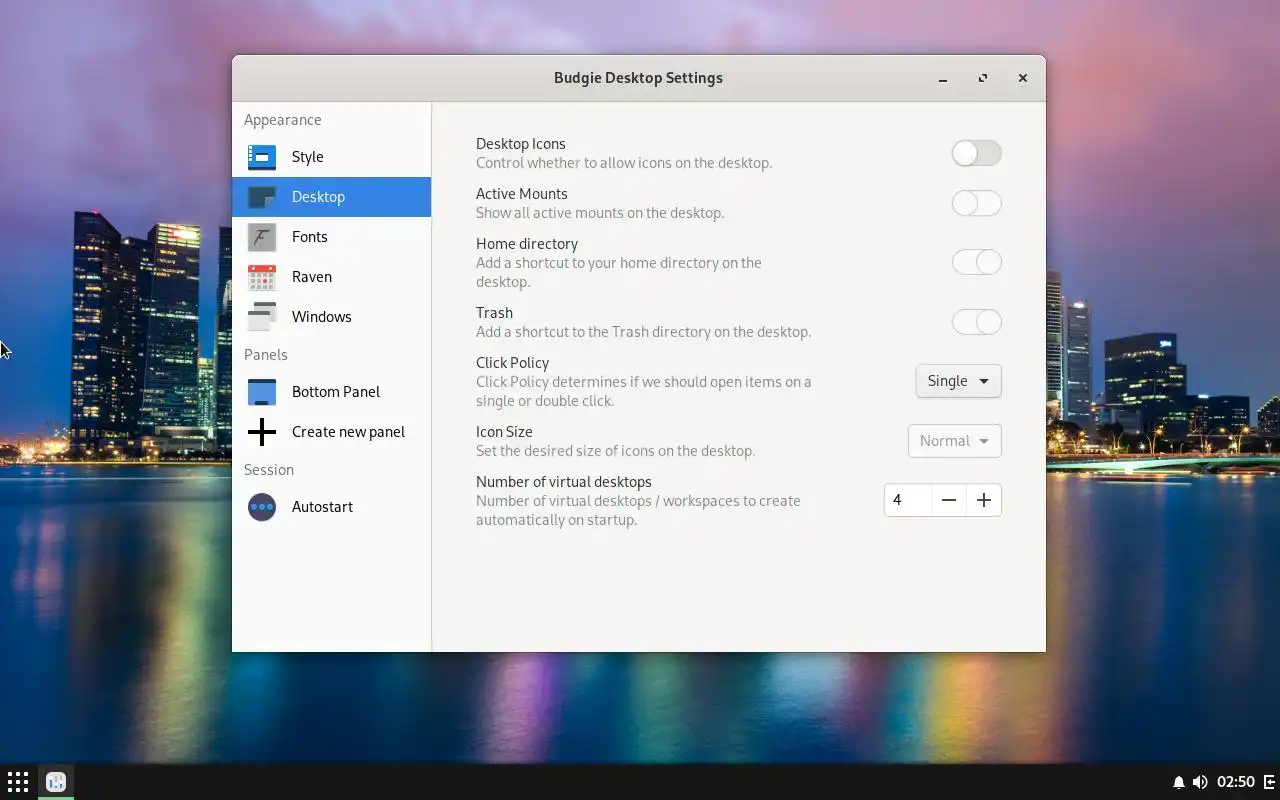Increase number of virtual desktops
Viewport: 1280px width, 800px height.
point(984,500)
